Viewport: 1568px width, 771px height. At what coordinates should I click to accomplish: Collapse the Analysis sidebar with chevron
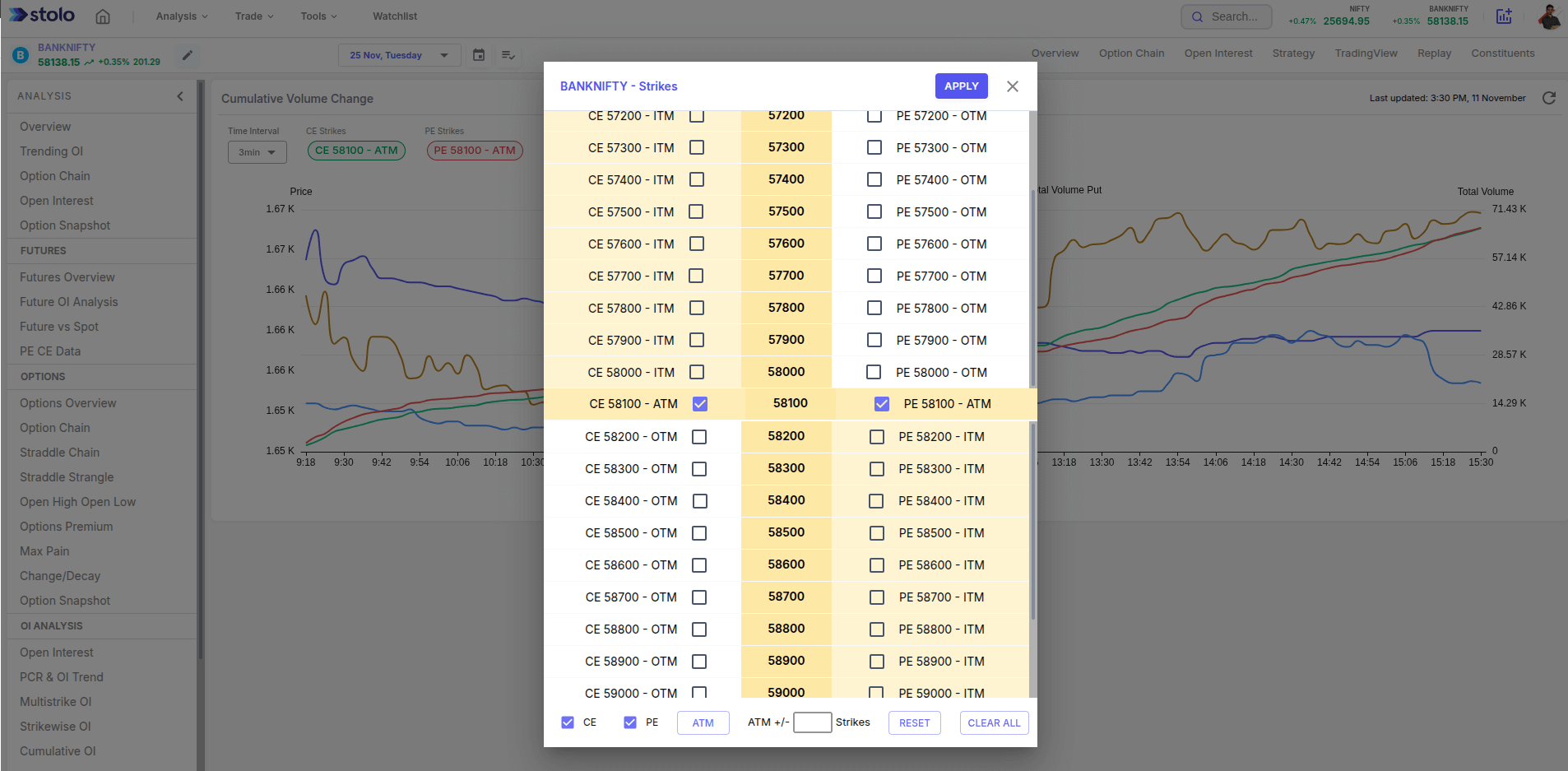180,96
